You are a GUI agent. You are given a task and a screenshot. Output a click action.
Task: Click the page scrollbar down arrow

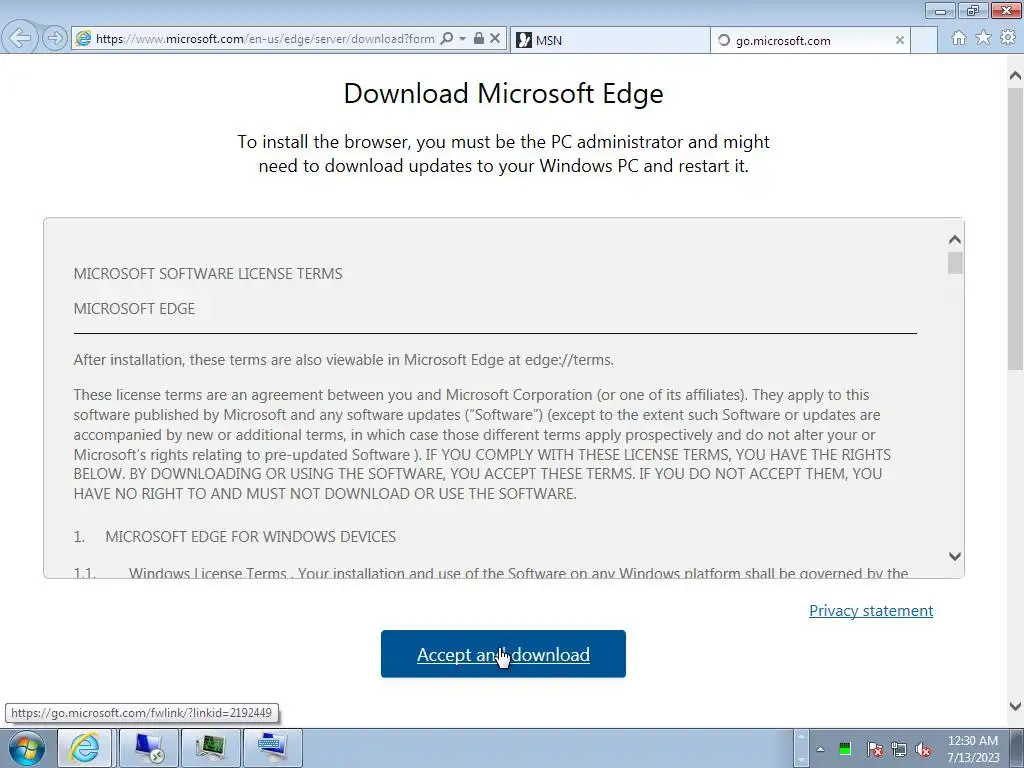click(1015, 706)
